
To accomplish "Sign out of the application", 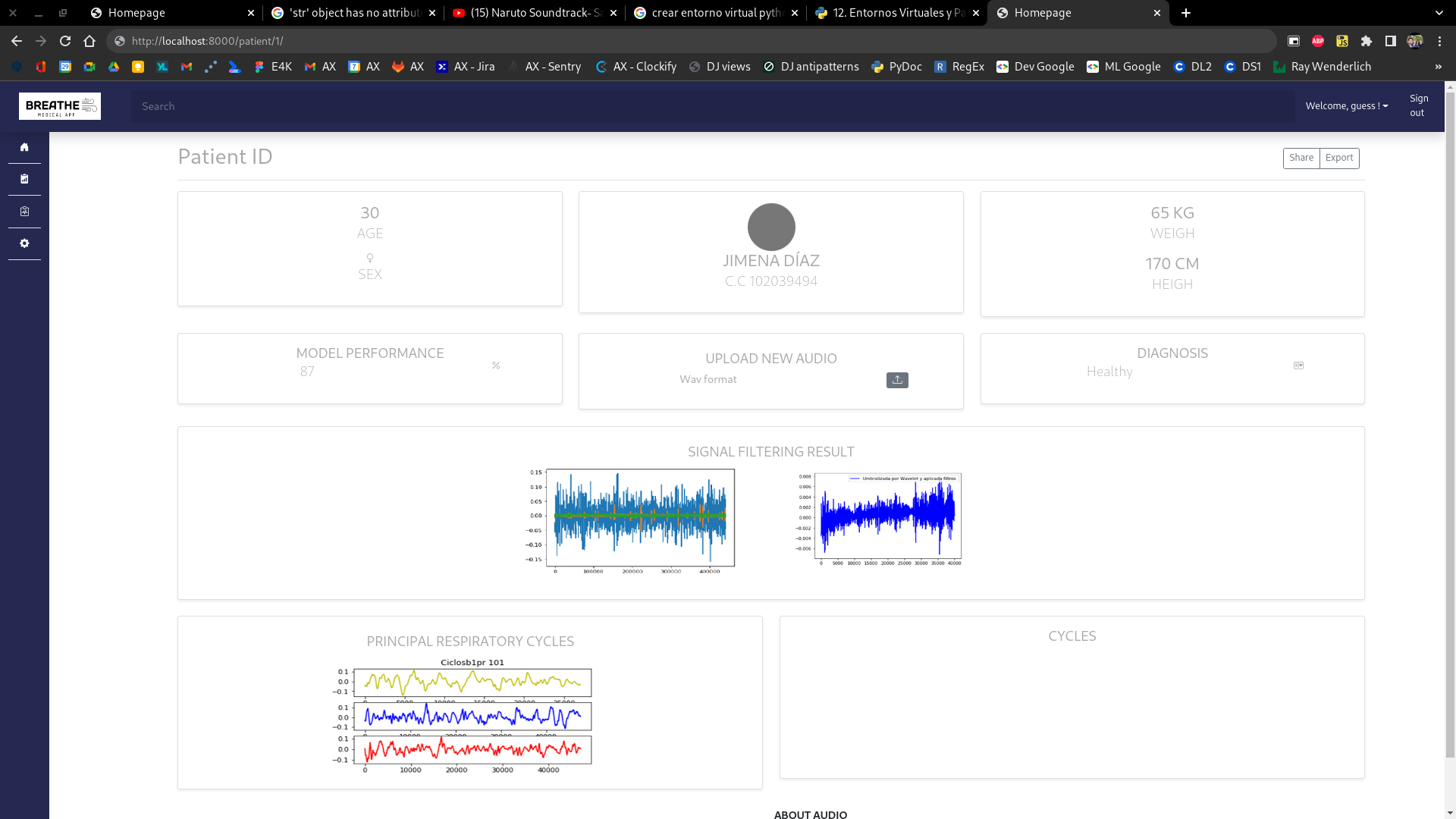I will coord(1419,105).
